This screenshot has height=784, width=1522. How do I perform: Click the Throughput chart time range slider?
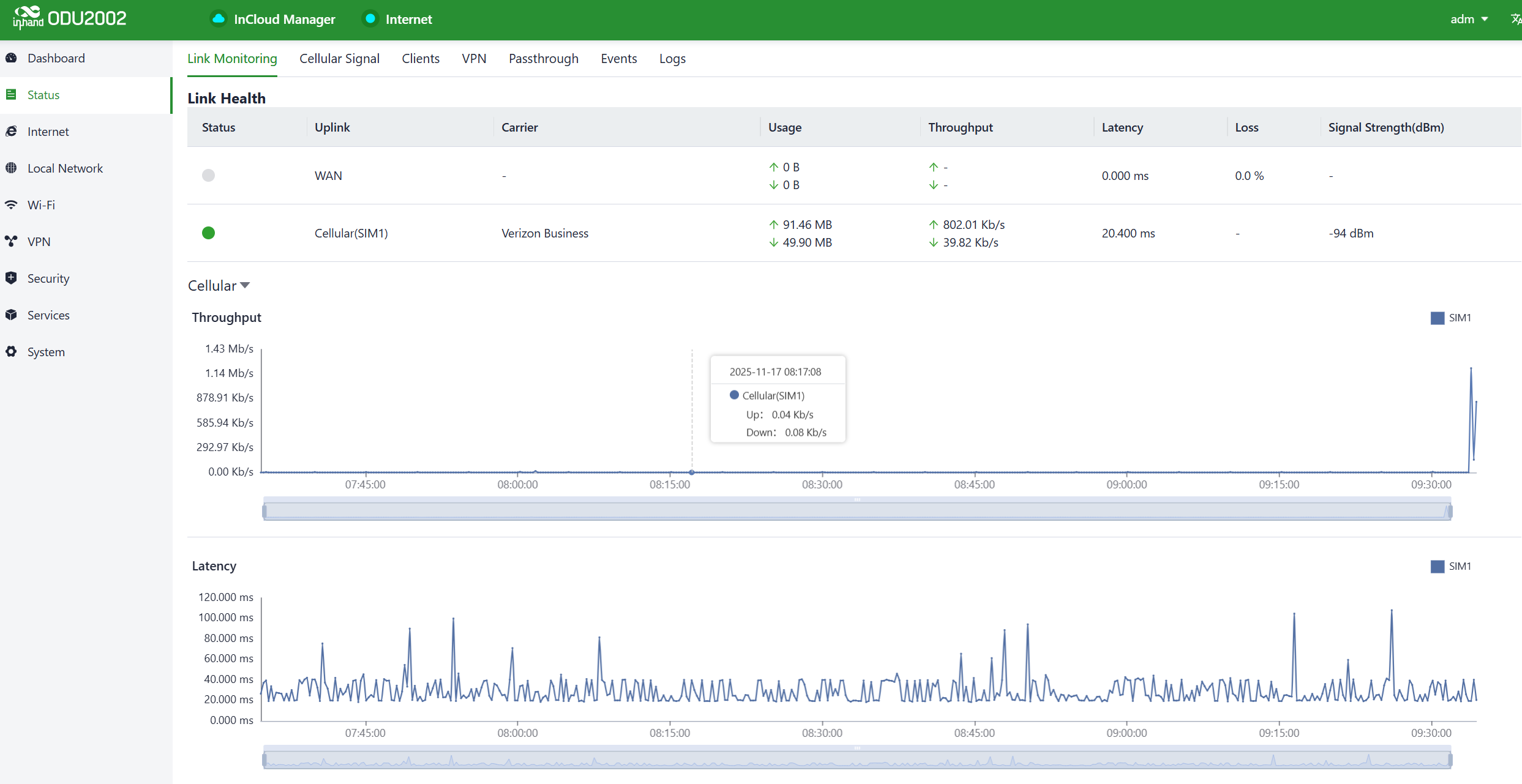(857, 511)
